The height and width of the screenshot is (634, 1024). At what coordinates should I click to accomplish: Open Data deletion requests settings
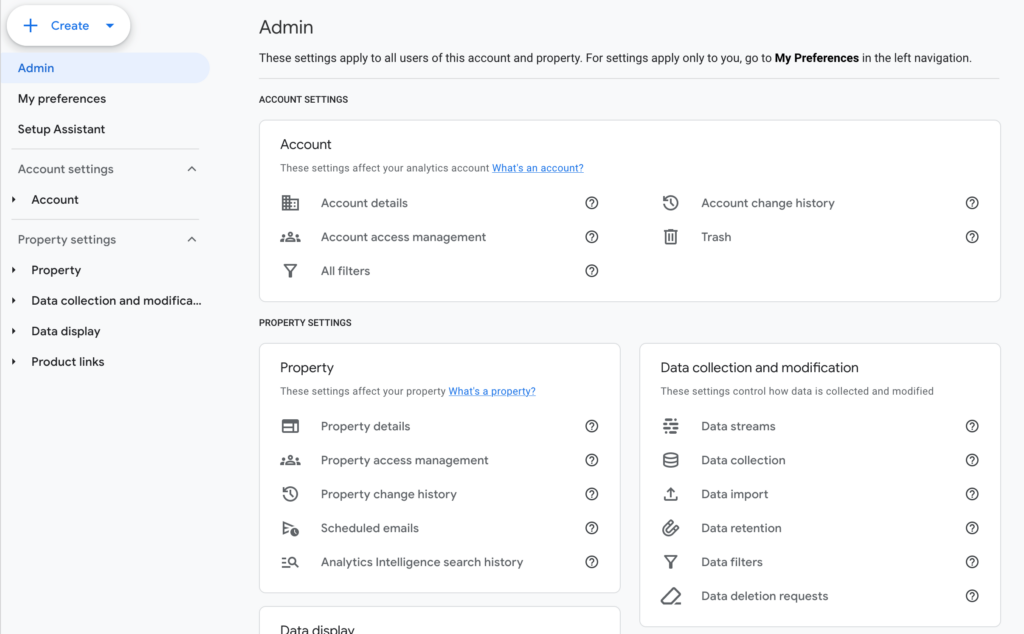(765, 596)
